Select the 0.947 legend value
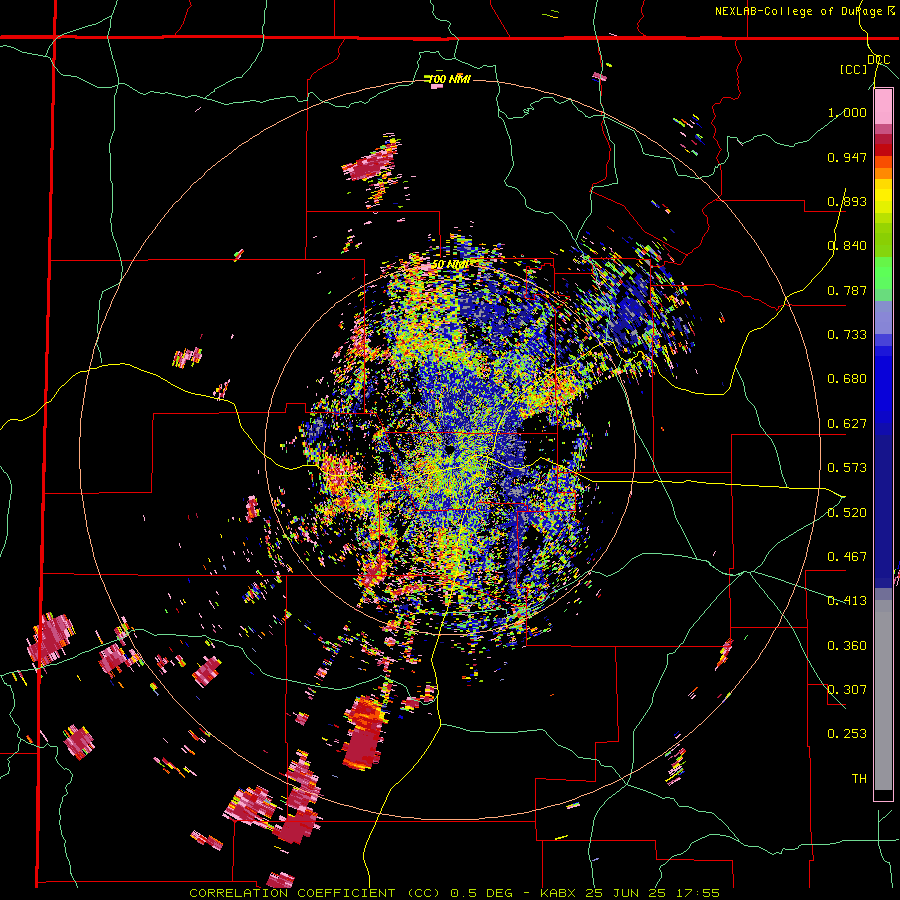 point(847,157)
